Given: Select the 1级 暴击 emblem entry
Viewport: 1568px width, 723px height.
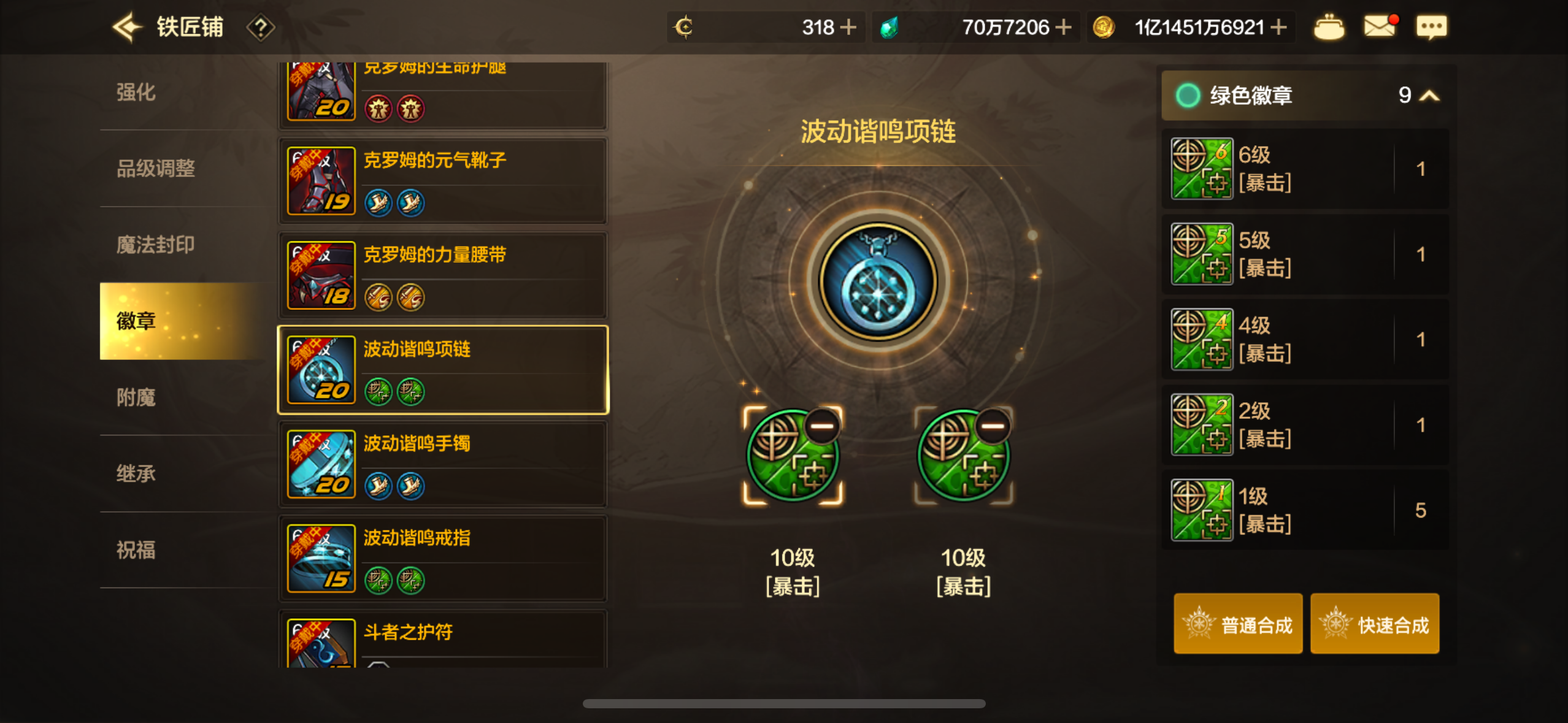Looking at the screenshot, I should 1305,510.
